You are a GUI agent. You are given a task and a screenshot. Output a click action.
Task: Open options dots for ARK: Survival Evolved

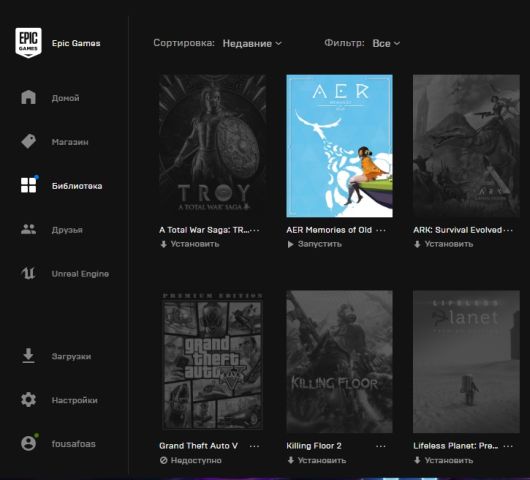click(x=508, y=230)
